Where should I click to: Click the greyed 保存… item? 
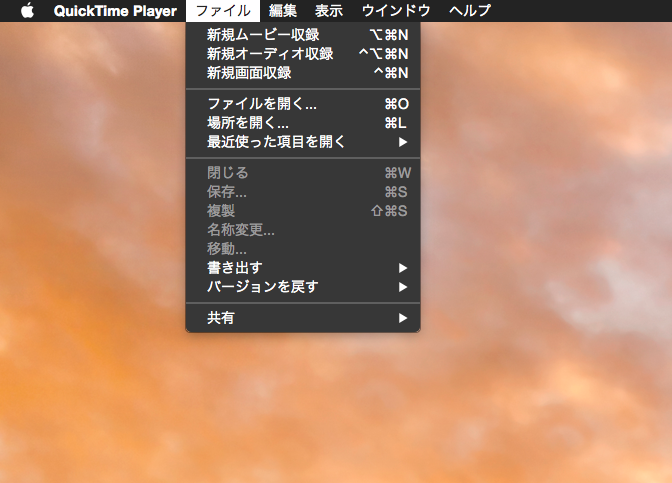(x=303, y=192)
